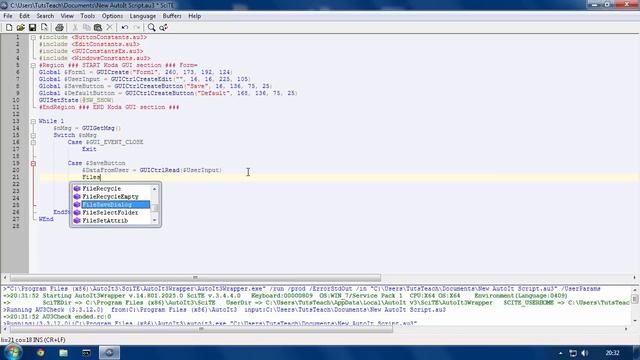
Task: Click the volume speaker tray icon
Action: coord(584,353)
